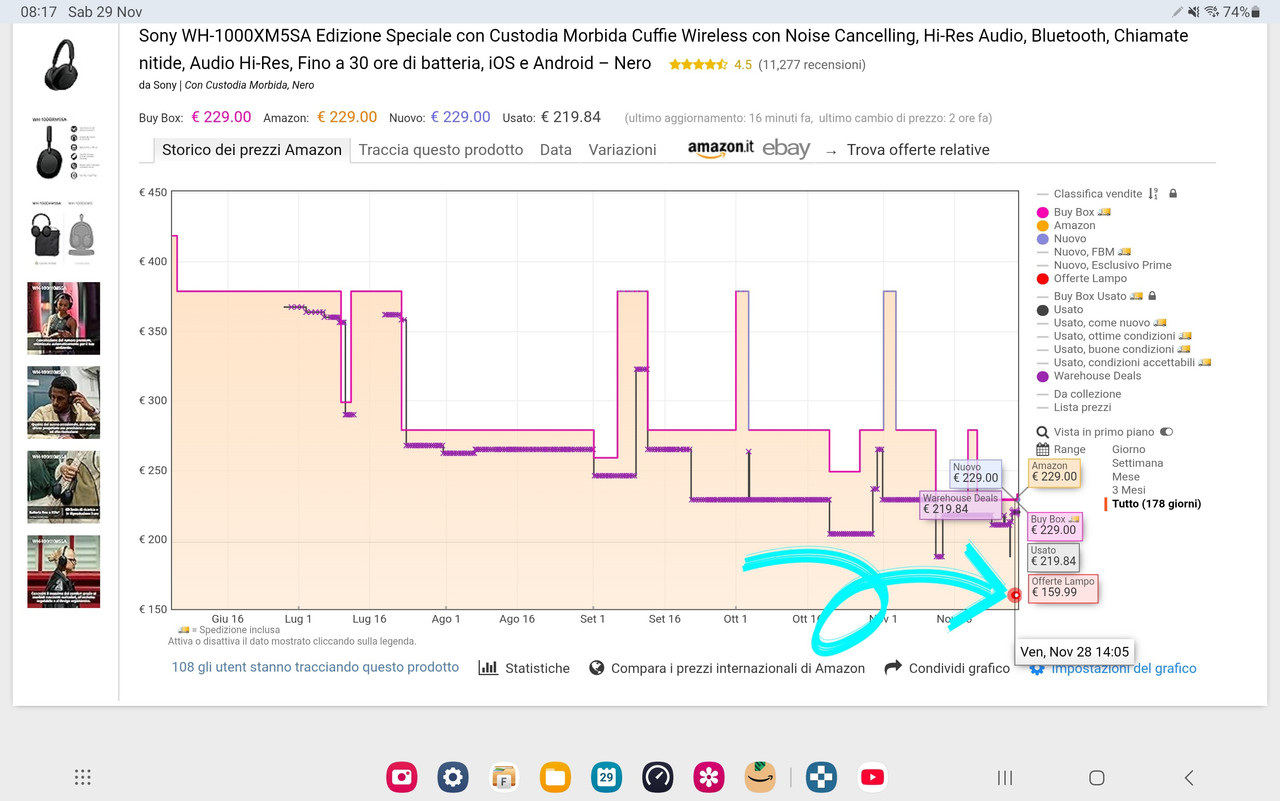This screenshot has height=801, width=1280.
Task: Open the Settings gear app in the dock
Action: (x=453, y=777)
